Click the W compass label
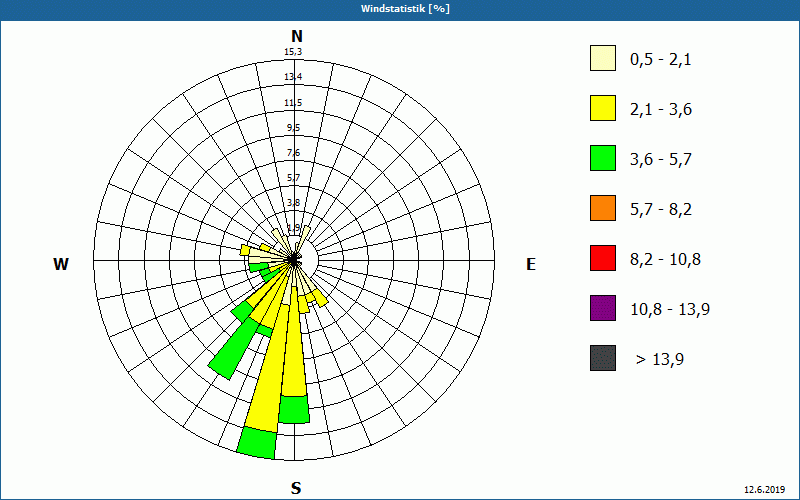Screen dimensions: 800x500 (61, 264)
